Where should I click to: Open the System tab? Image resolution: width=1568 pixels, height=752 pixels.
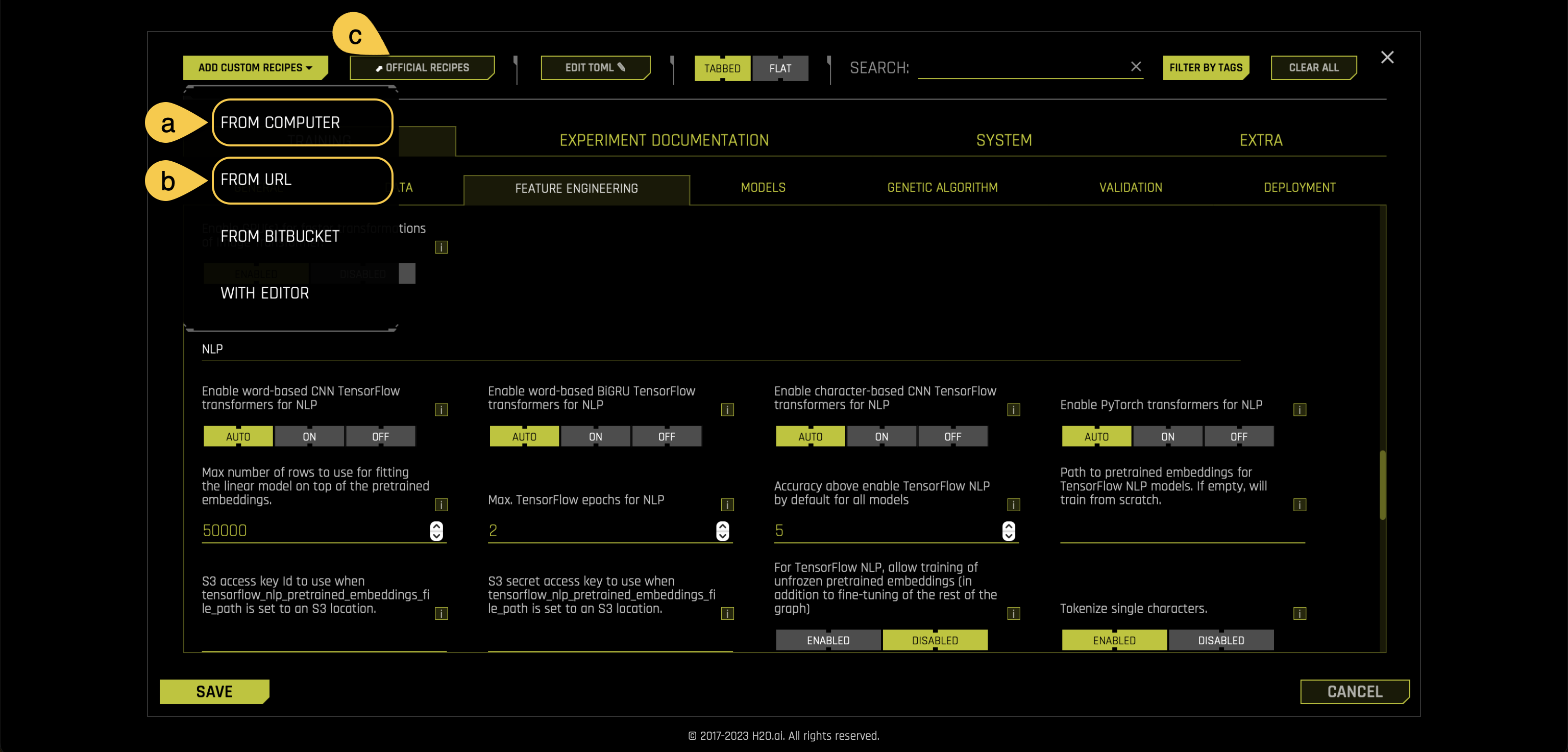1004,140
